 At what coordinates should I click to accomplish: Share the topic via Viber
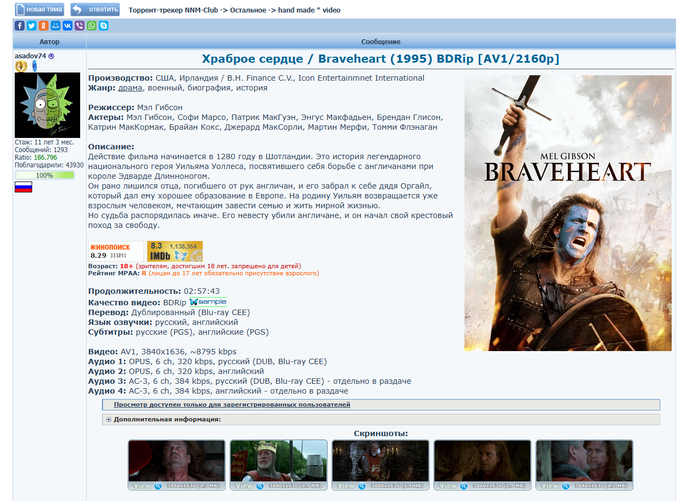click(x=79, y=26)
